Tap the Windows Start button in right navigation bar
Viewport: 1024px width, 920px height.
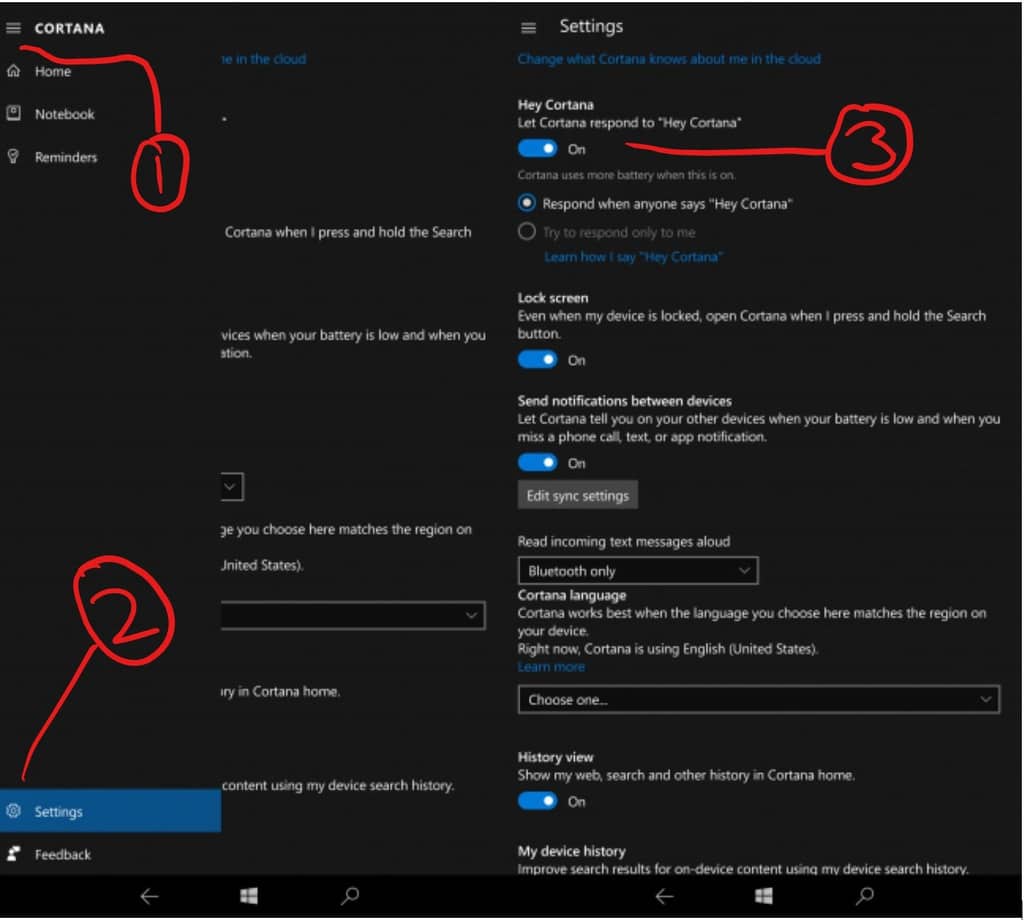(x=763, y=896)
